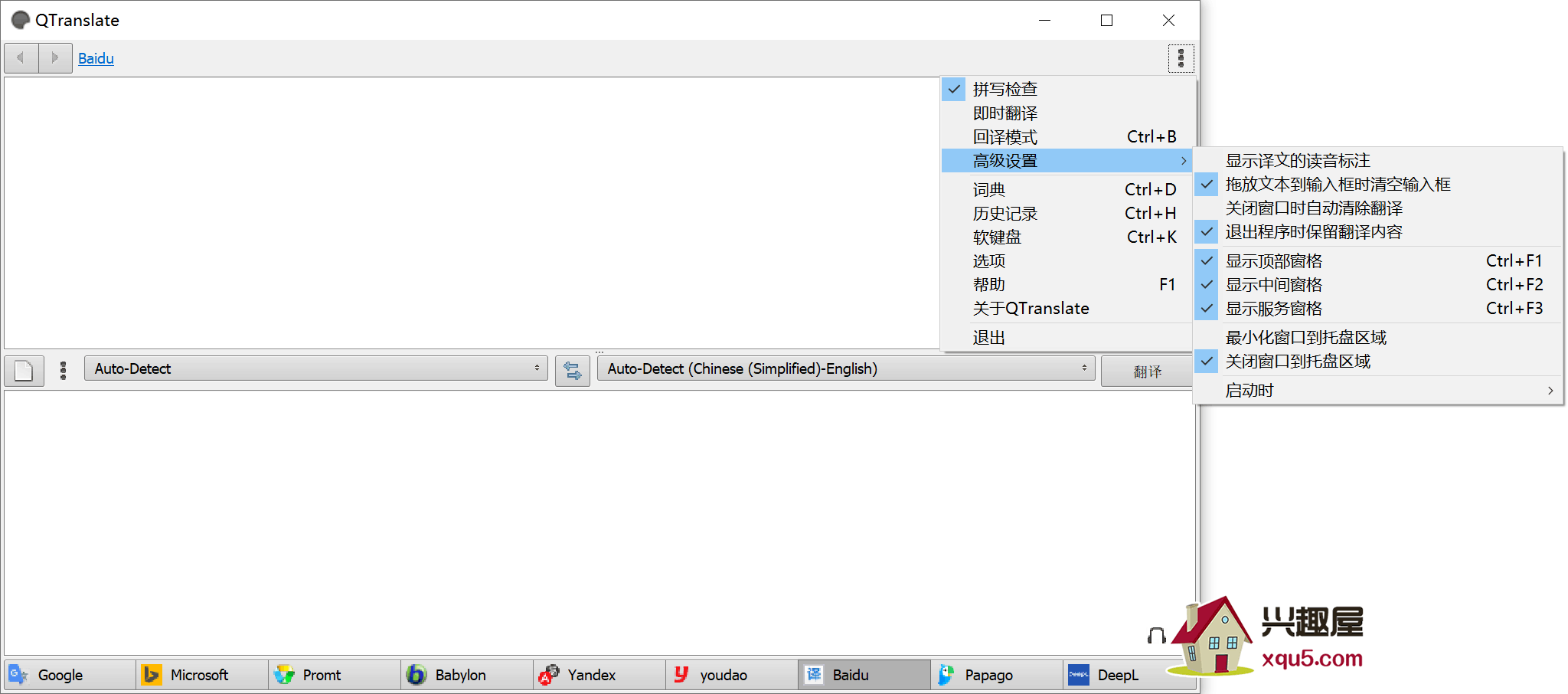Expand the 启动时 submenu
Viewport: 1568px width, 694px height.
click(x=1378, y=391)
